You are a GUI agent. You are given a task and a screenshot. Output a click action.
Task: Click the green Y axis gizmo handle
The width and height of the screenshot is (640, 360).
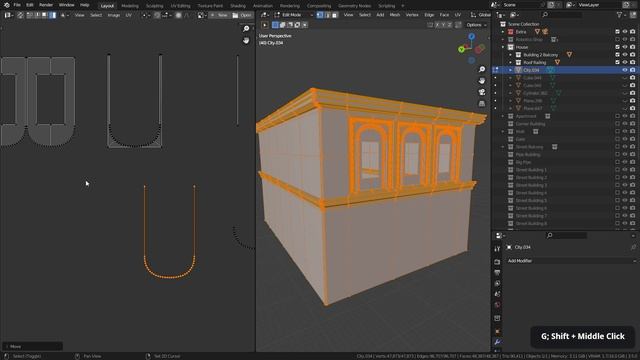(462, 49)
